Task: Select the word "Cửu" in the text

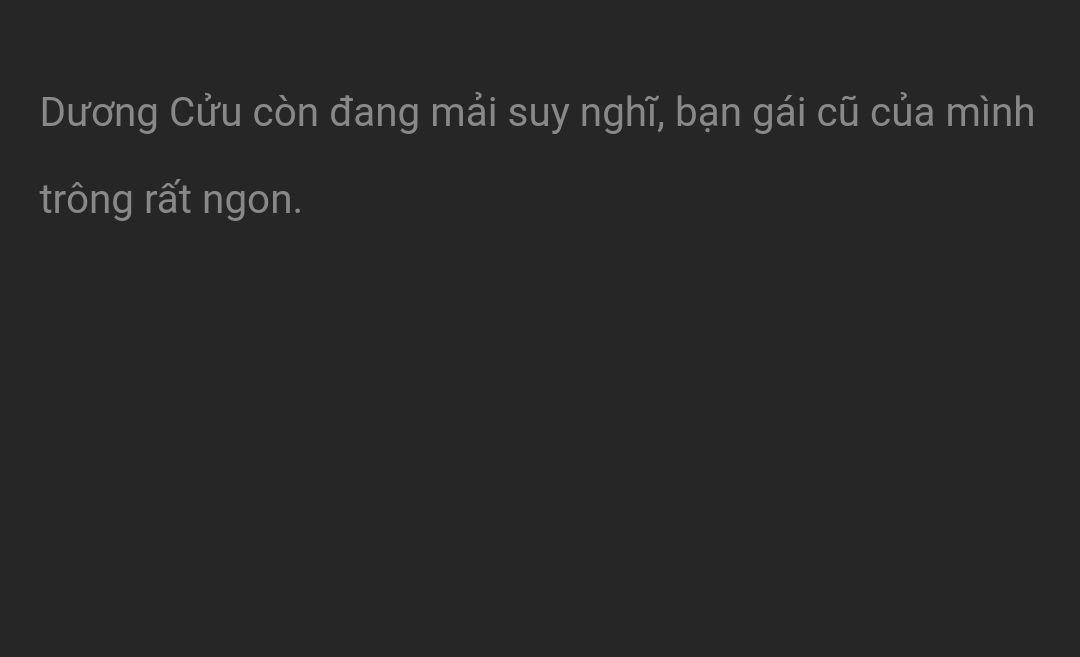Action: click(205, 112)
